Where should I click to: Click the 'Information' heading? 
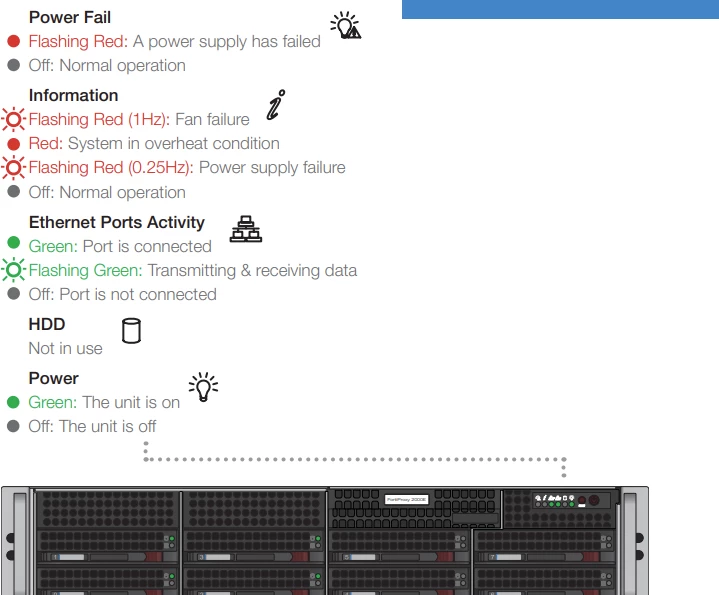click(x=73, y=95)
